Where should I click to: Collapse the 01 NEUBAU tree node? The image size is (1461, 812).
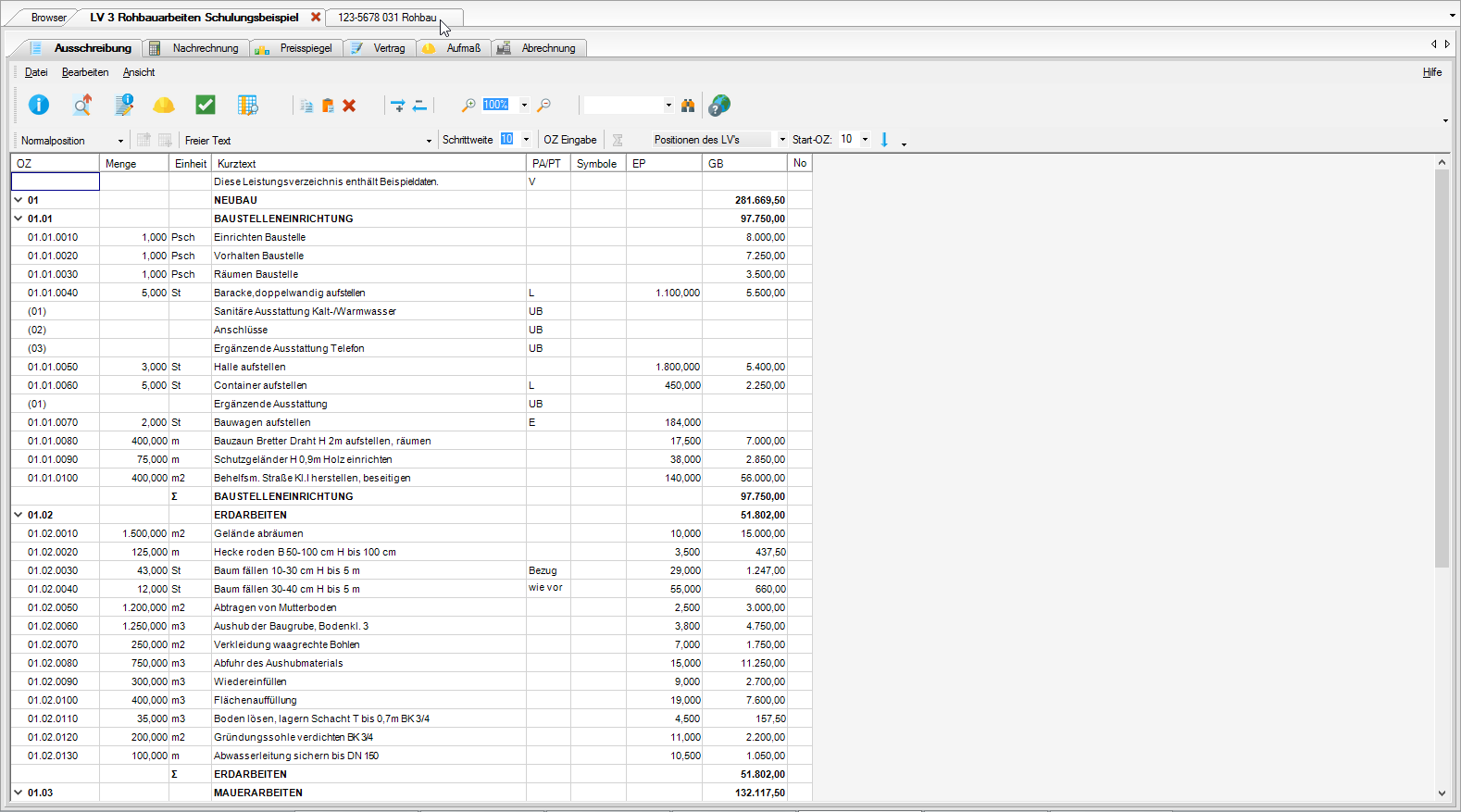coord(19,200)
